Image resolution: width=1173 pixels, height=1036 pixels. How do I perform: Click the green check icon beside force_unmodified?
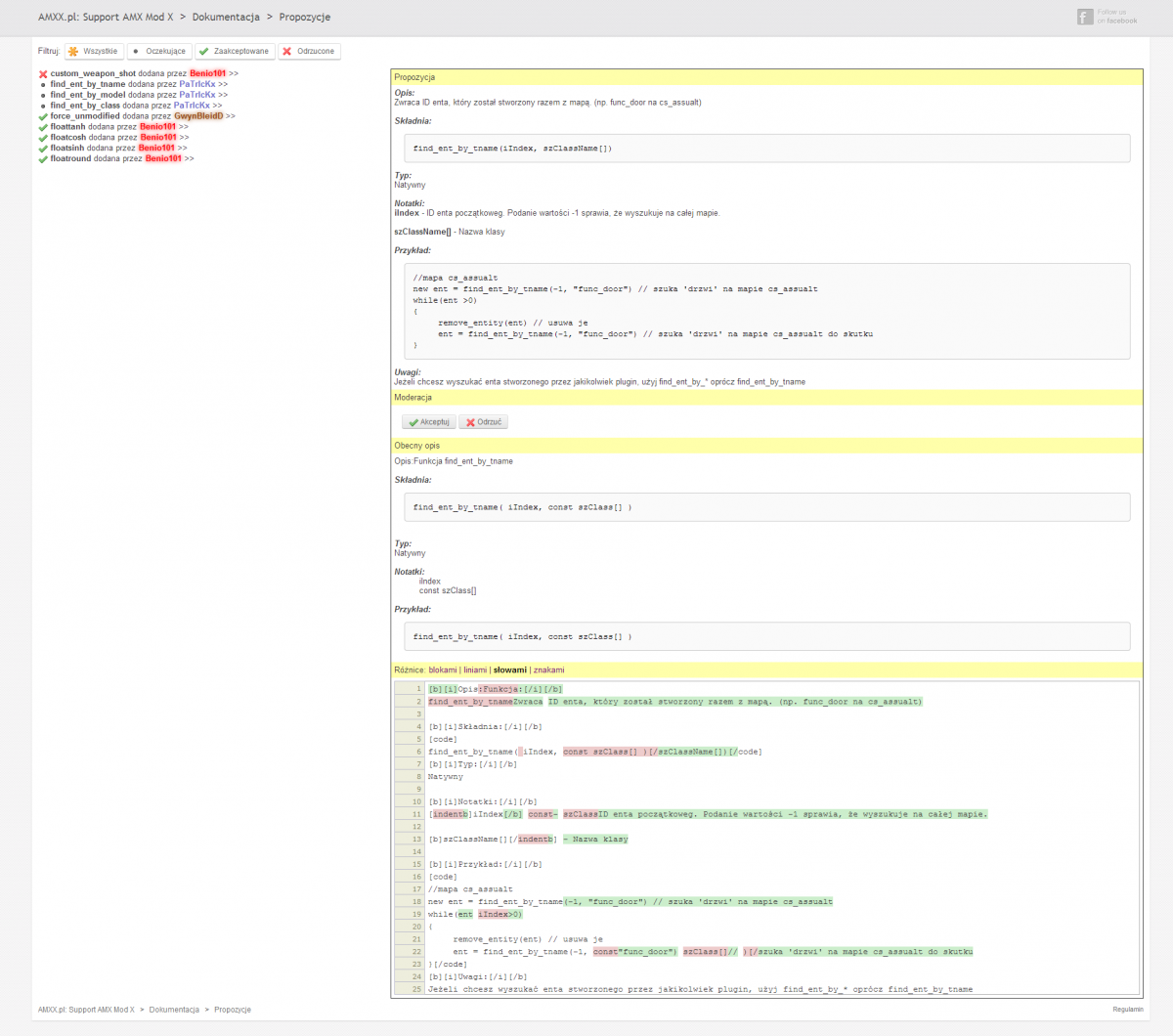click(43, 116)
